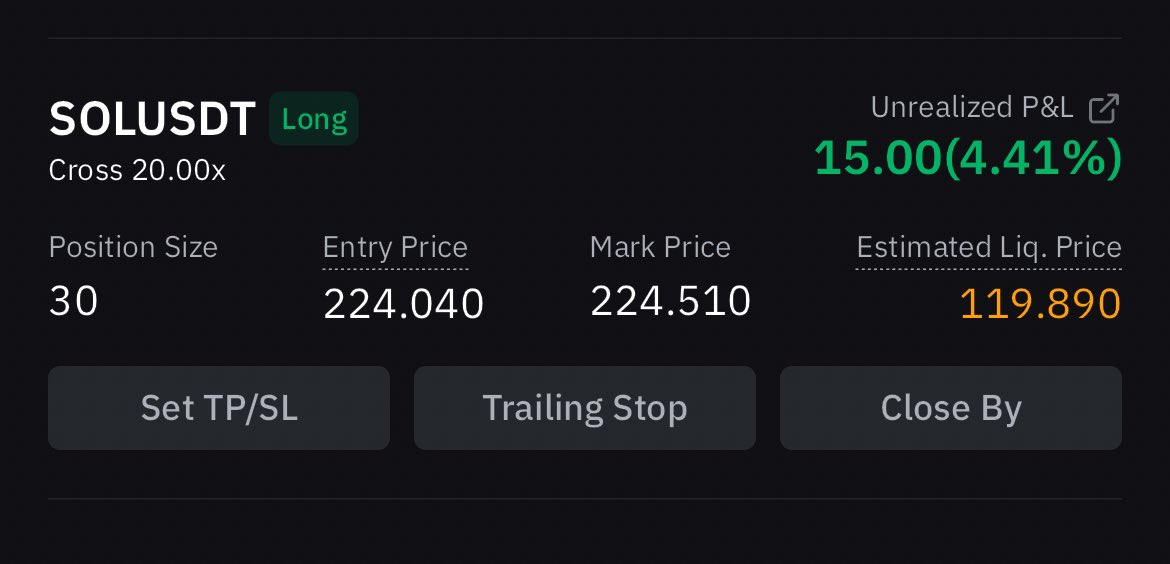Configure a Trailing Stop
The image size is (1170, 564).
pyautogui.click(x=585, y=407)
